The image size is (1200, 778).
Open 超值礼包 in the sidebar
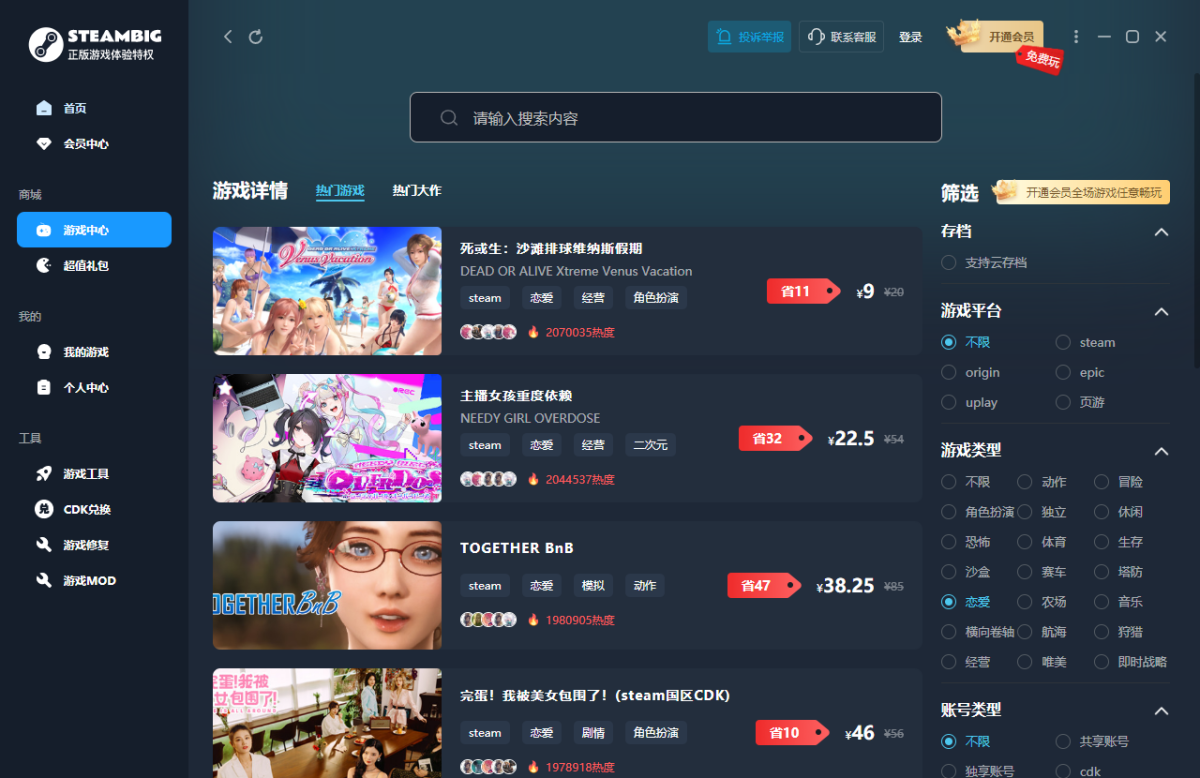click(x=85, y=266)
